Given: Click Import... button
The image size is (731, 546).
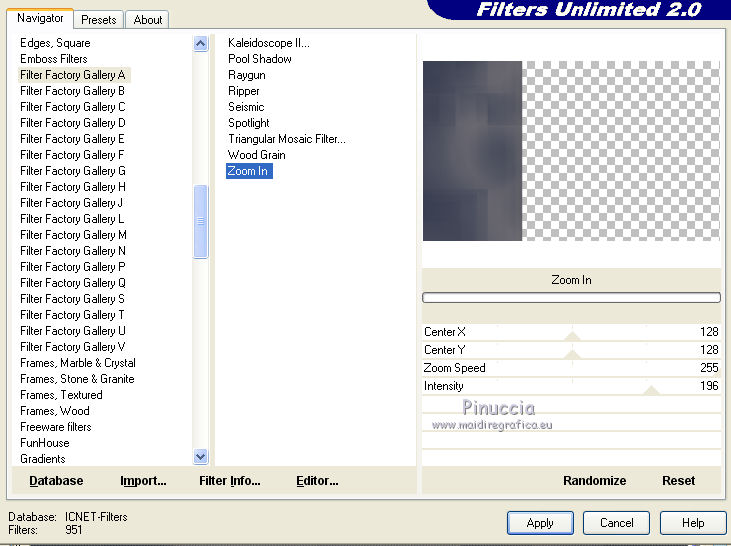Looking at the screenshot, I should pyautogui.click(x=143, y=481).
